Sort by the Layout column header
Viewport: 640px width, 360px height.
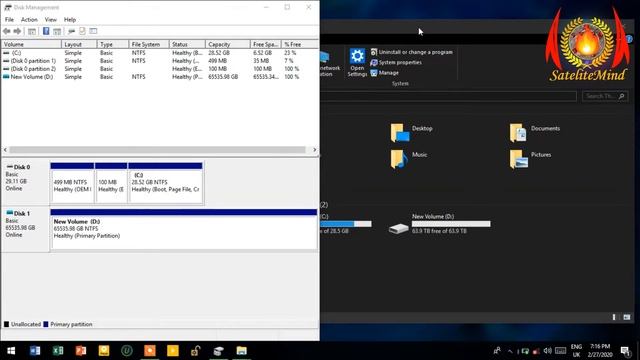tap(79, 44)
